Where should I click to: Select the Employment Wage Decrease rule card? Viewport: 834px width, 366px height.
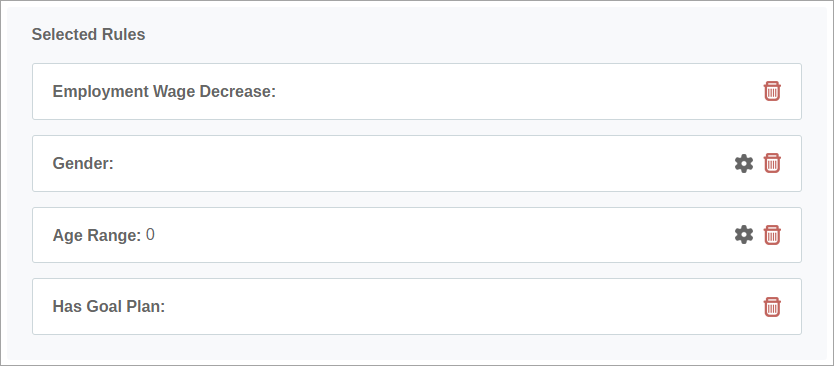(x=416, y=92)
